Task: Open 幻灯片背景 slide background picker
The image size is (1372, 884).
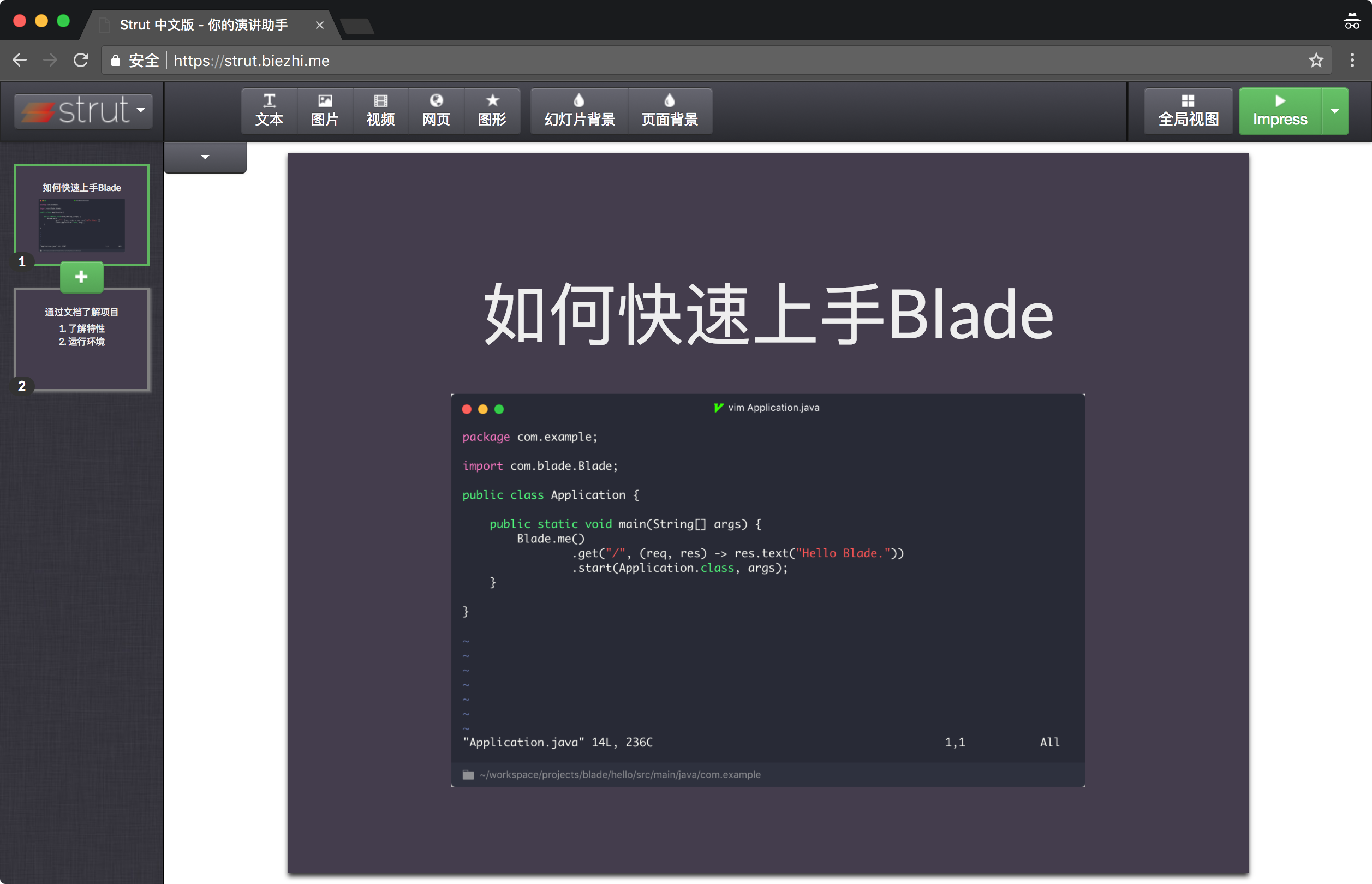Action: [x=579, y=111]
